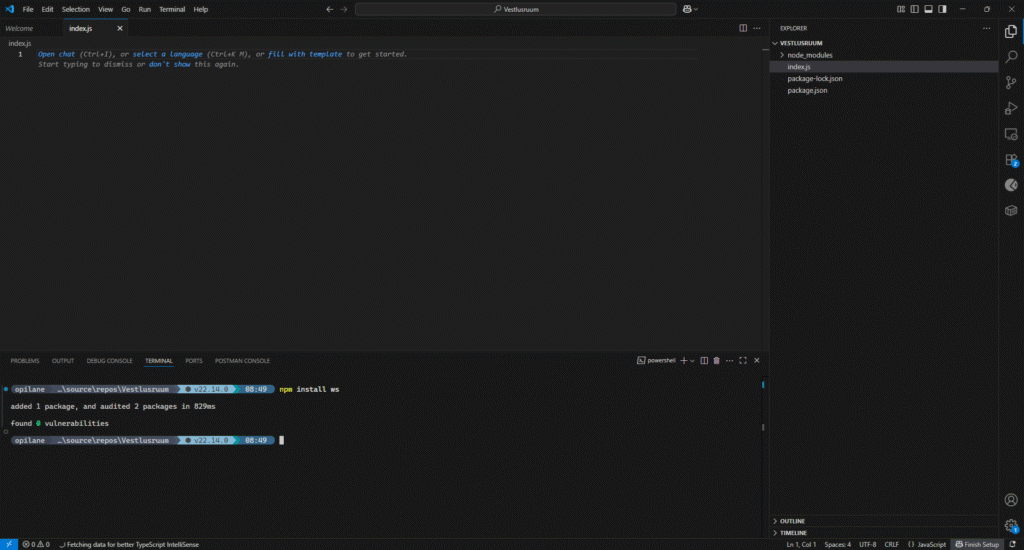The image size is (1024, 550).
Task: Open the Extensions view
Action: (x=1011, y=159)
